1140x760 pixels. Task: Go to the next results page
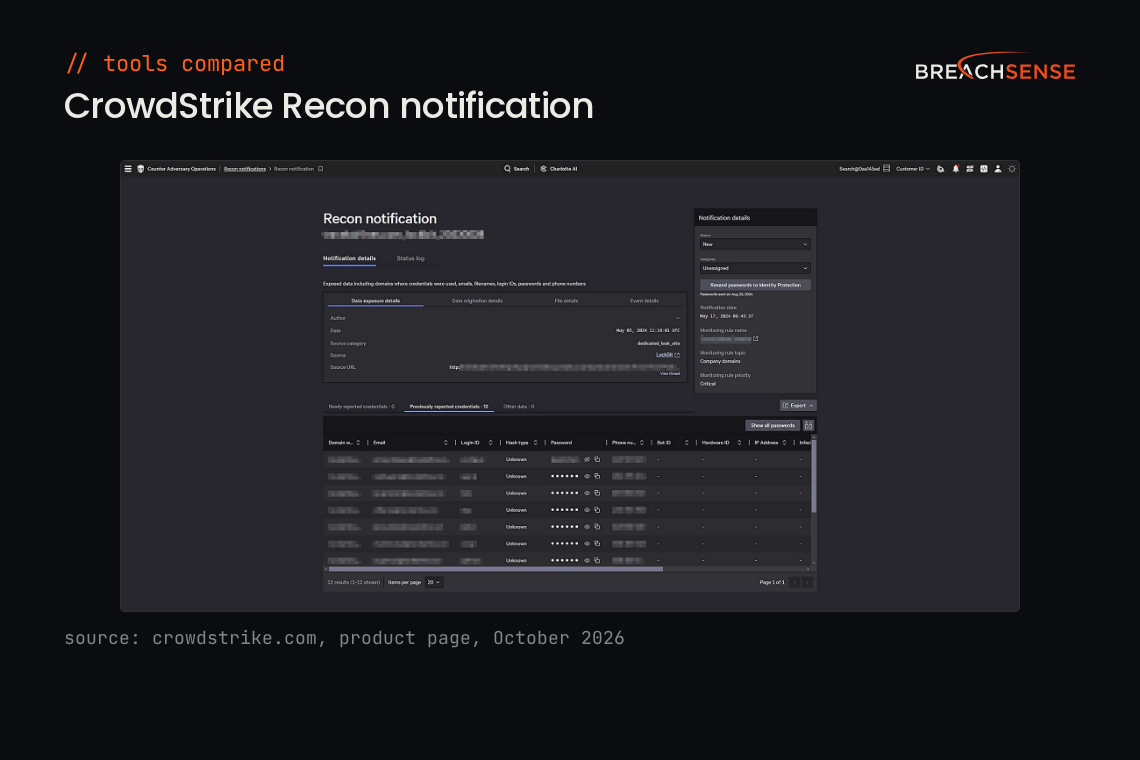click(x=807, y=583)
